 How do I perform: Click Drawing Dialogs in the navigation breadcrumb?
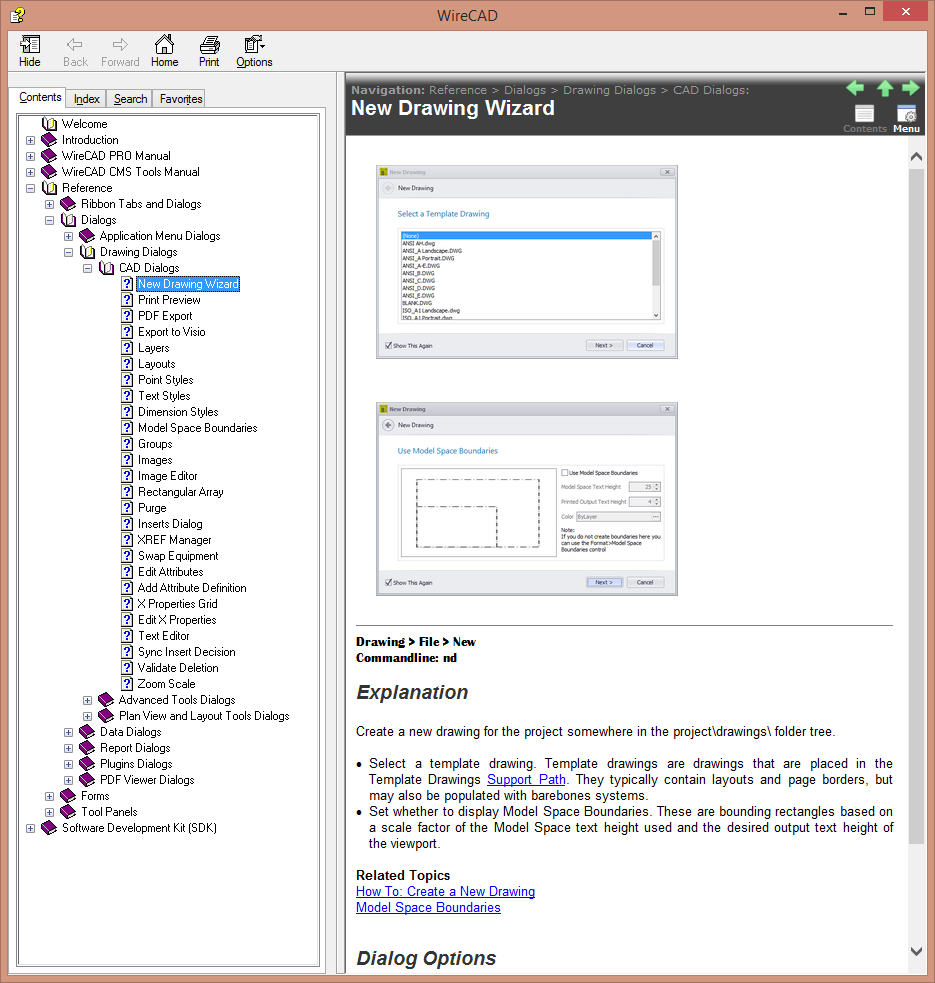click(x=609, y=90)
